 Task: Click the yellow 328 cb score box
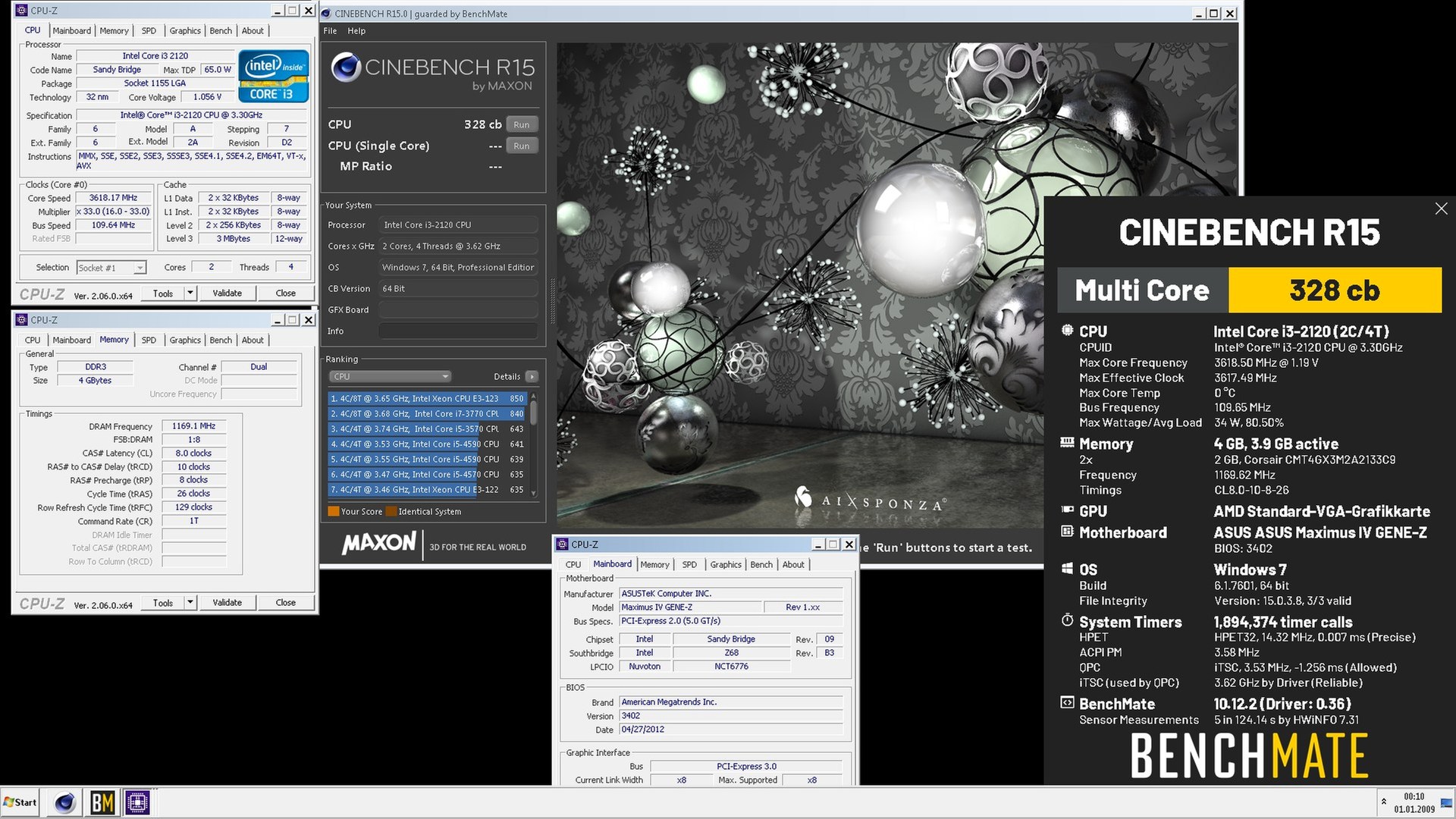(1334, 290)
